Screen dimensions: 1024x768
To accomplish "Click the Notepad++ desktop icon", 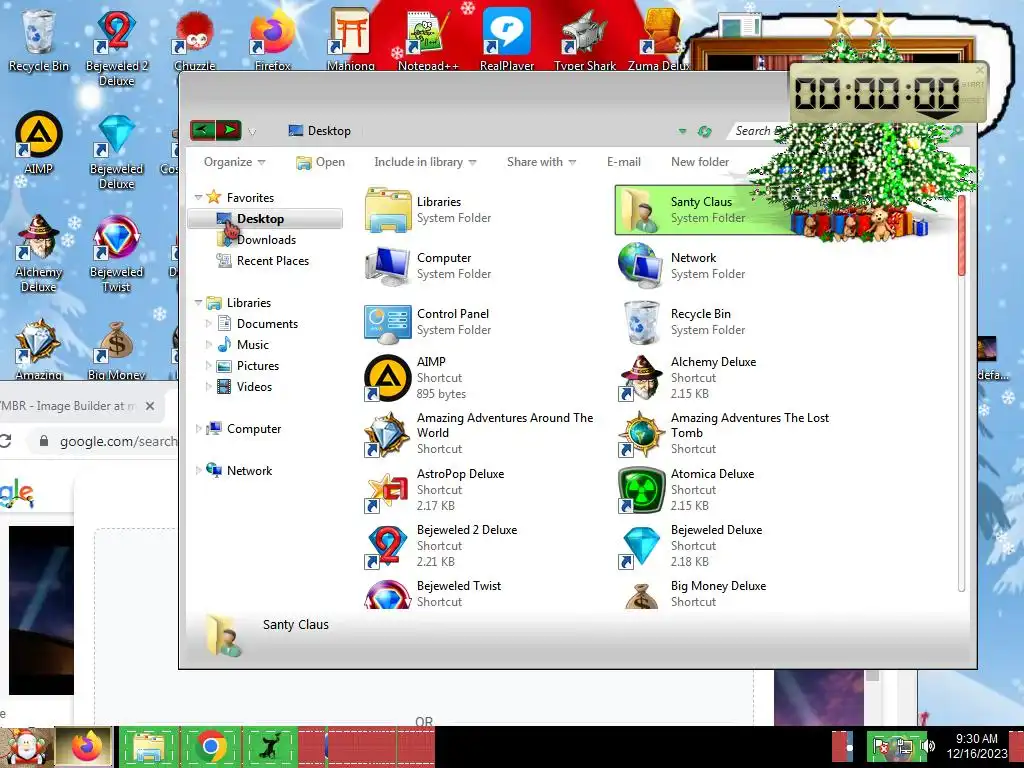I will (428, 40).
